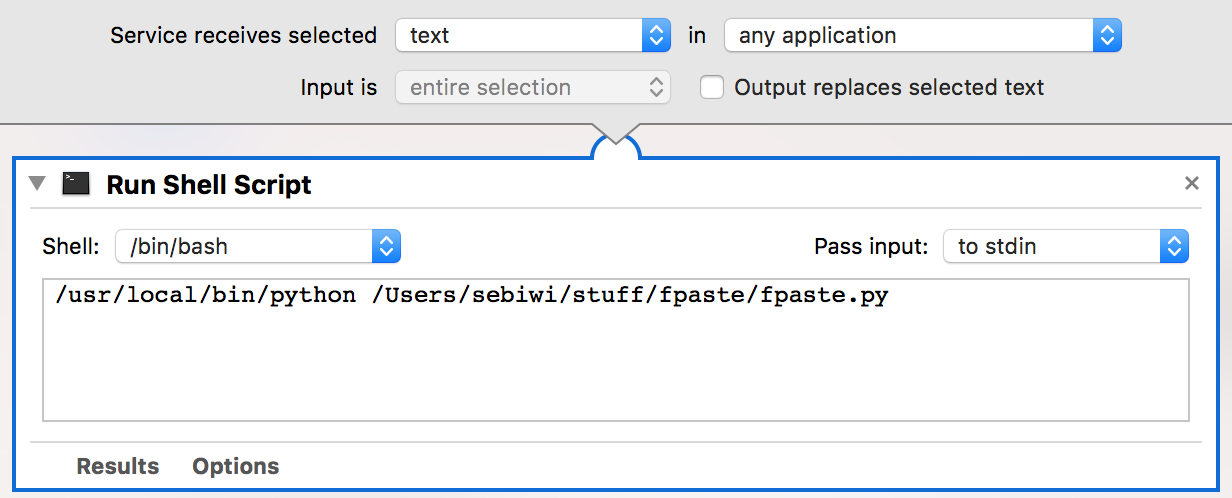
Task: Open the 'text' service input type dropdown
Action: click(x=532, y=36)
